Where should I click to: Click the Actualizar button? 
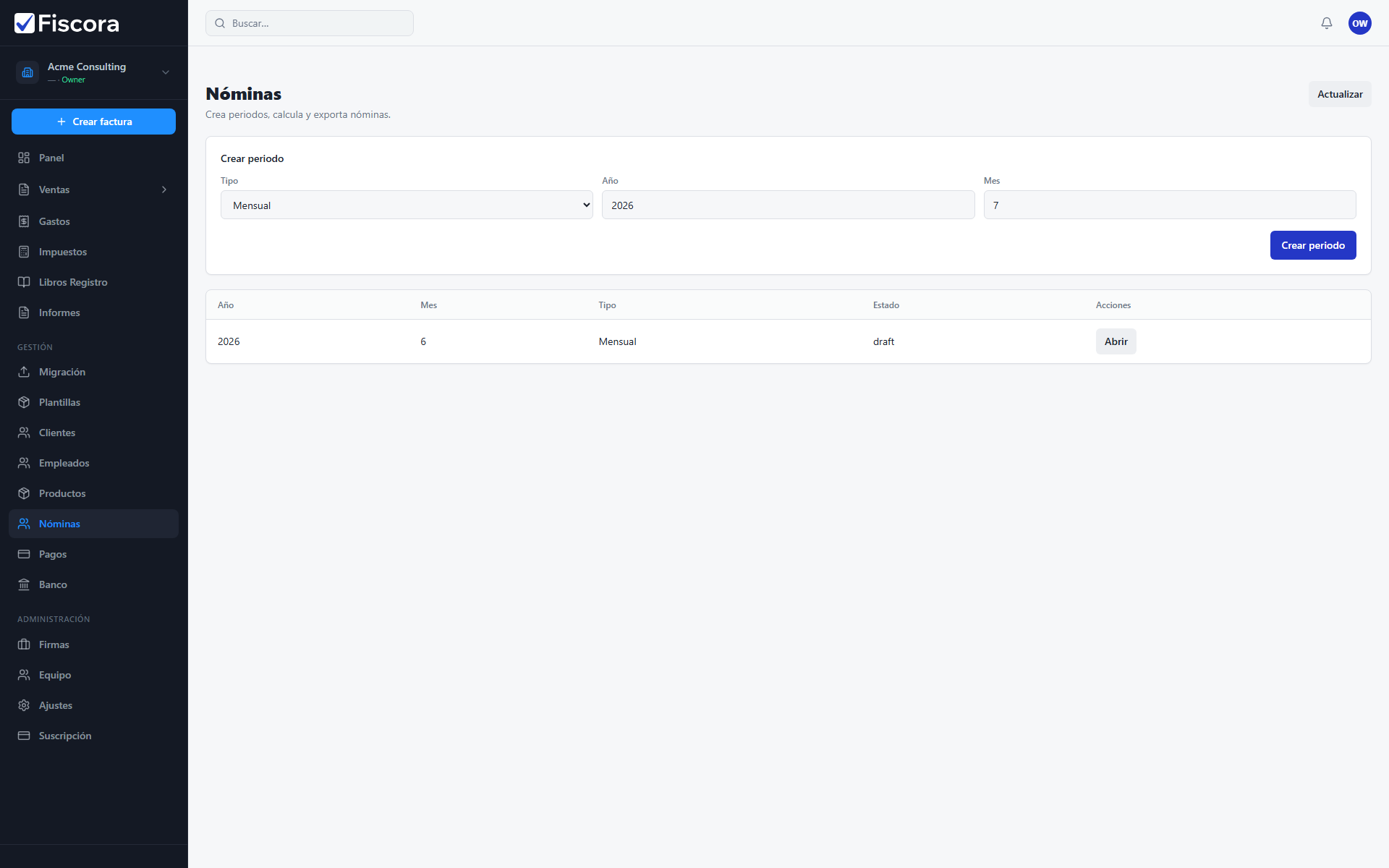coord(1339,94)
